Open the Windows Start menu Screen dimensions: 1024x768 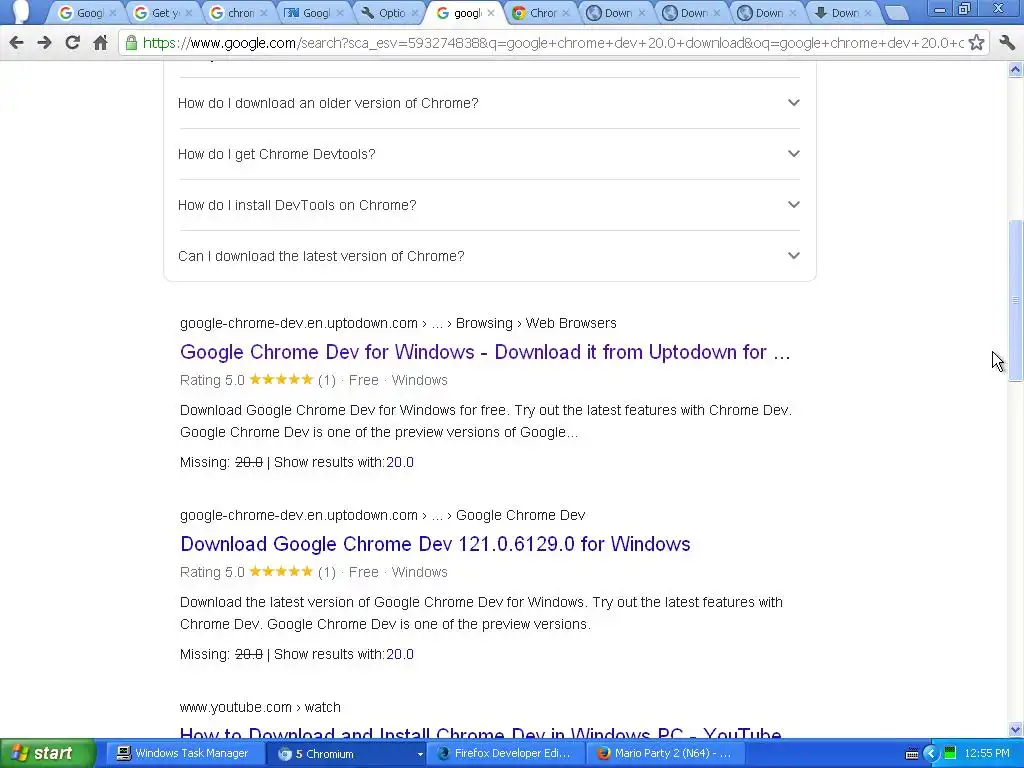click(x=47, y=754)
